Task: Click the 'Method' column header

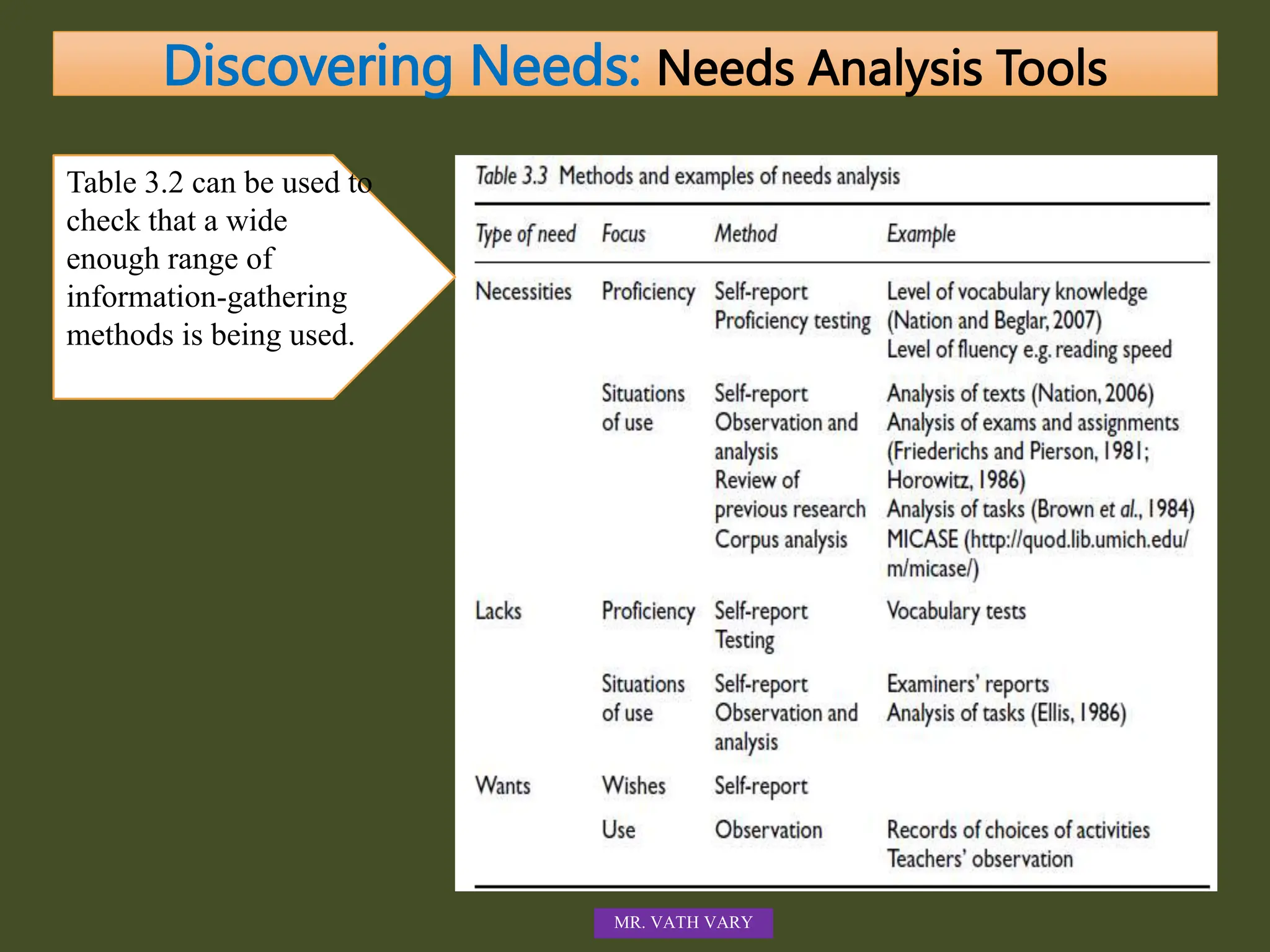Action: coord(745,234)
